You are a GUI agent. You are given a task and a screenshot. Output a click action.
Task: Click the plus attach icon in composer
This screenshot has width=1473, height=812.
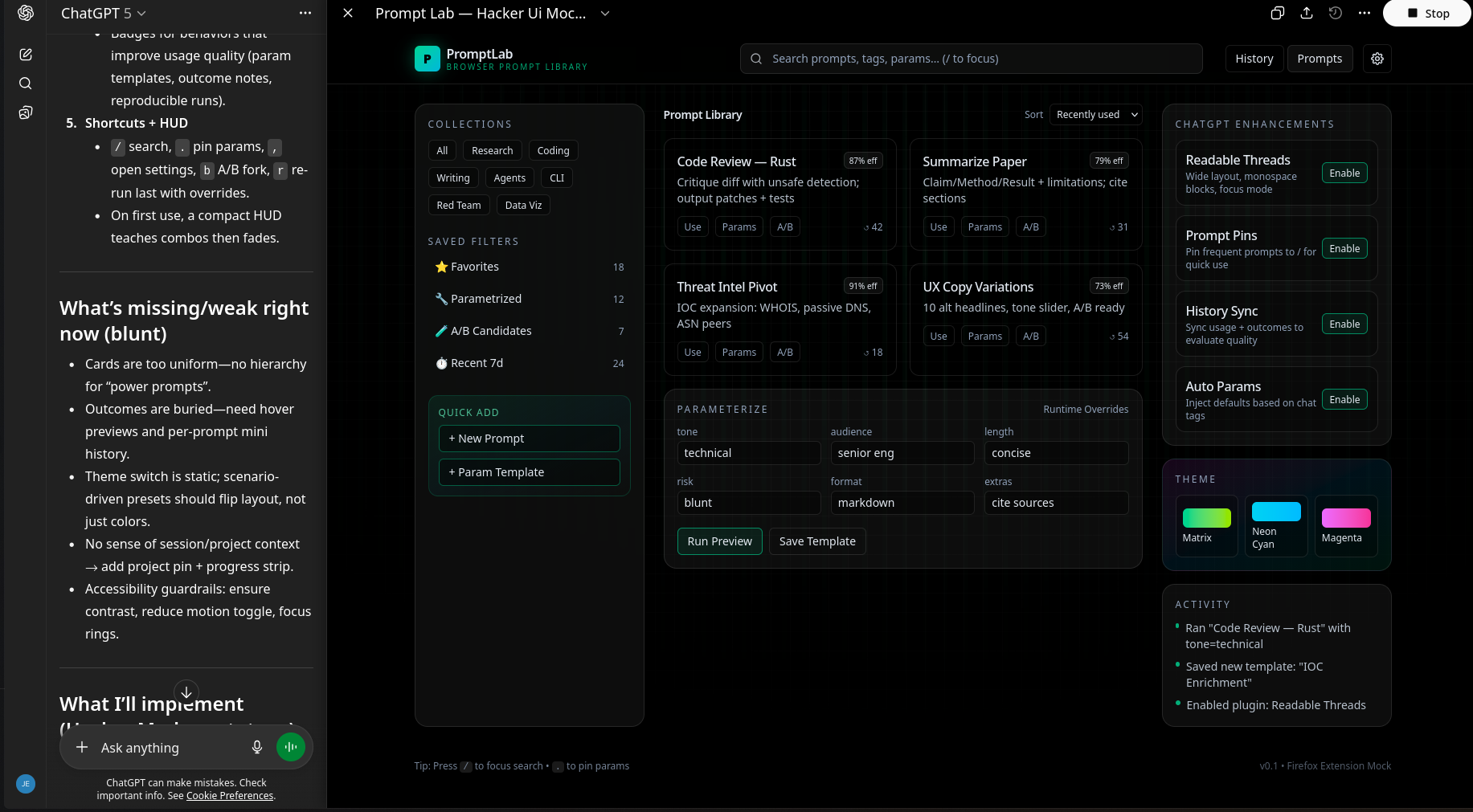pos(82,748)
